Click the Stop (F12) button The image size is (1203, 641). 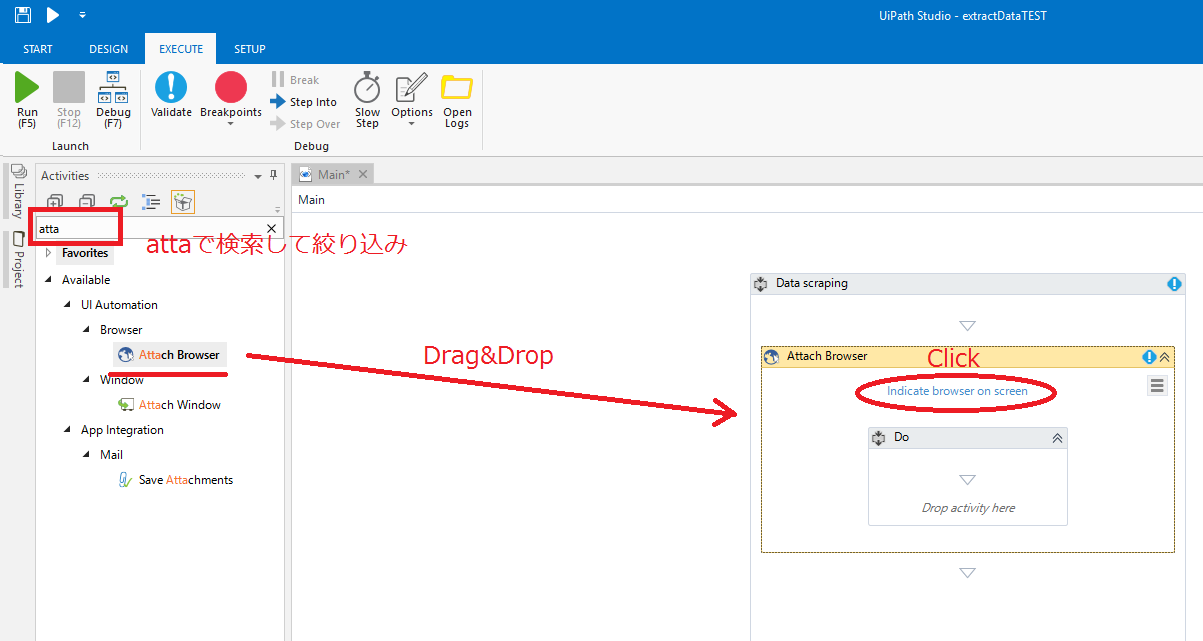coord(69,101)
